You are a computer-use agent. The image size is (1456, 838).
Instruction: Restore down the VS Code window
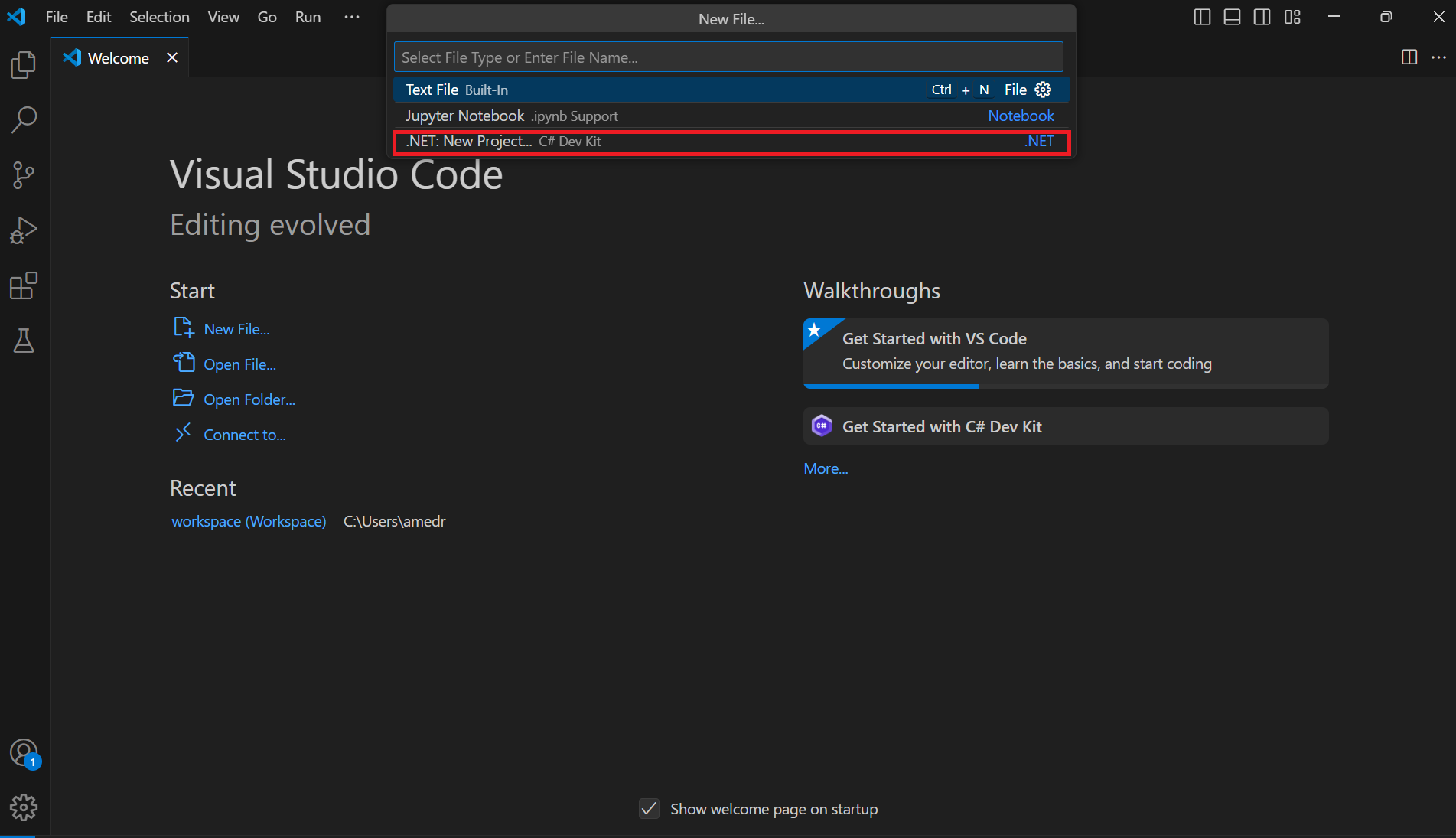(1386, 17)
